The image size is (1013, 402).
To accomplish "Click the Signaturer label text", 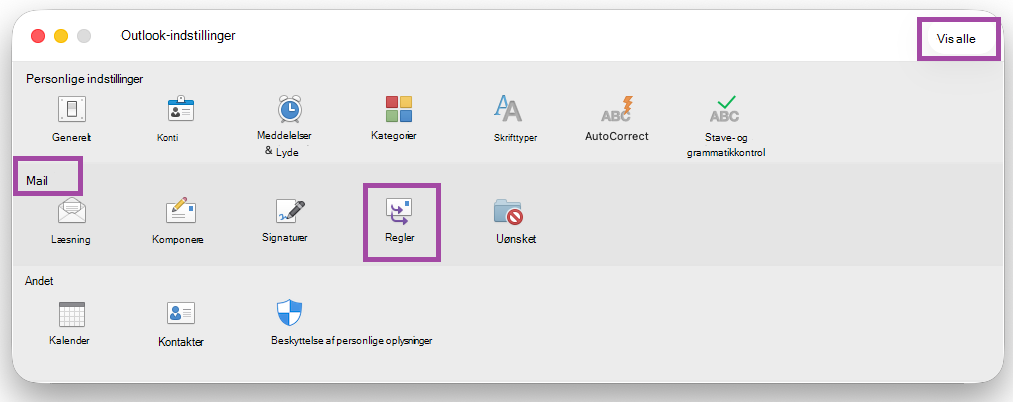I will (285, 237).
